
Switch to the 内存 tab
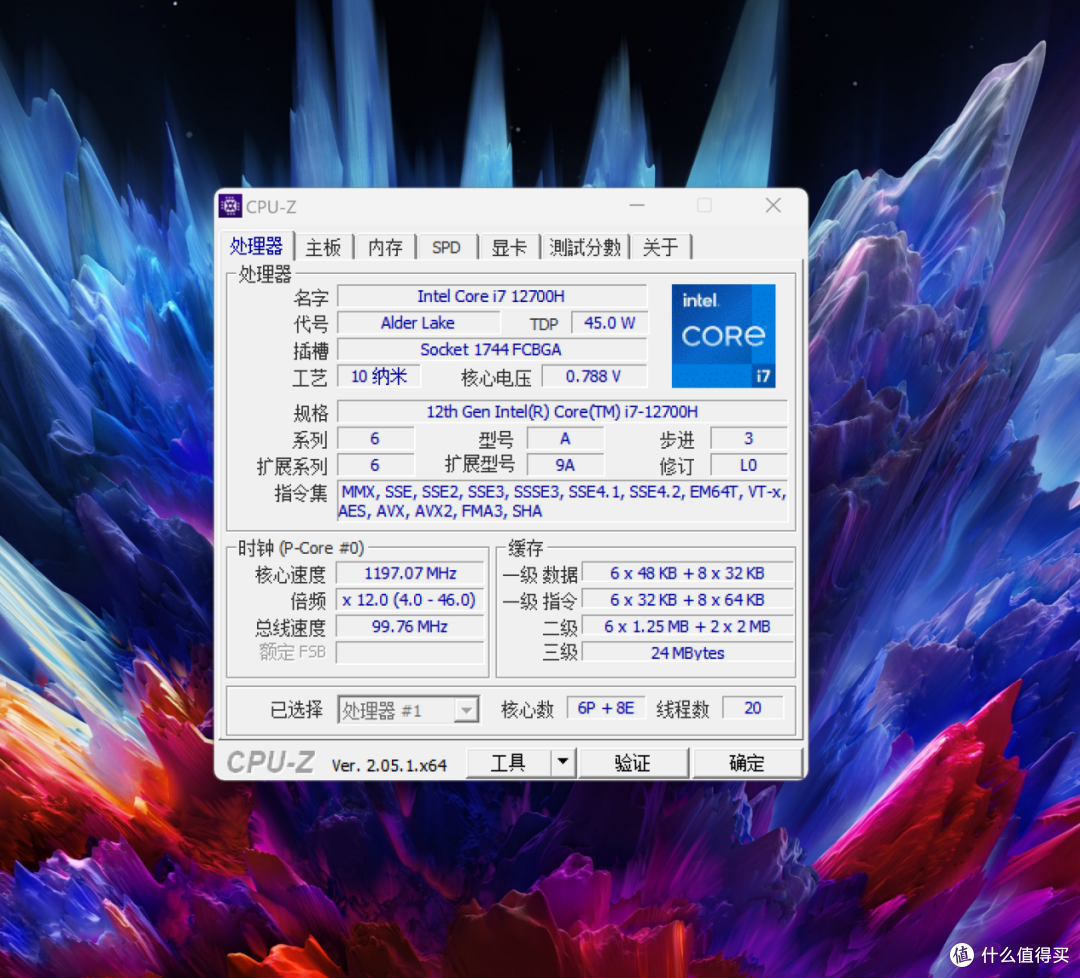[385, 247]
